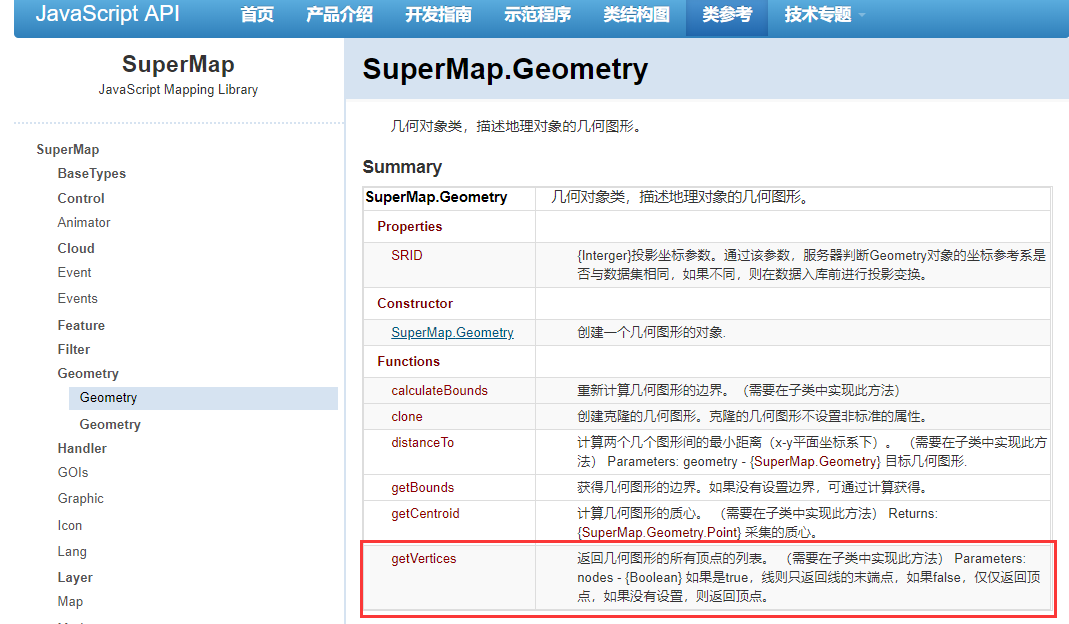Open the calculateBounds function link

[440, 390]
